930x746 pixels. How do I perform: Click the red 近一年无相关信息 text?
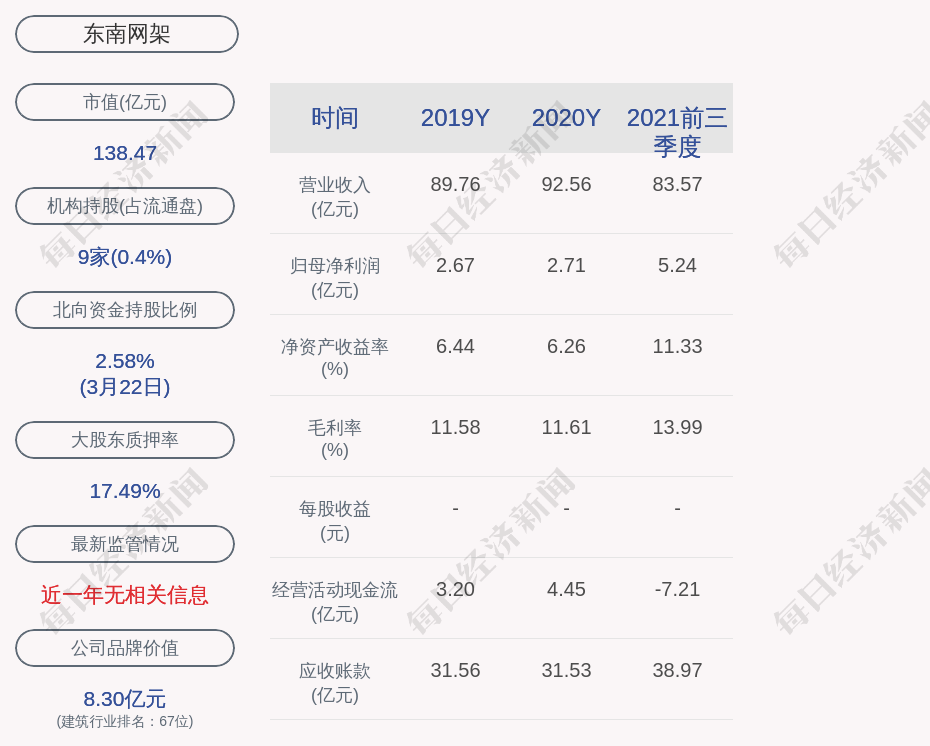click(x=125, y=595)
